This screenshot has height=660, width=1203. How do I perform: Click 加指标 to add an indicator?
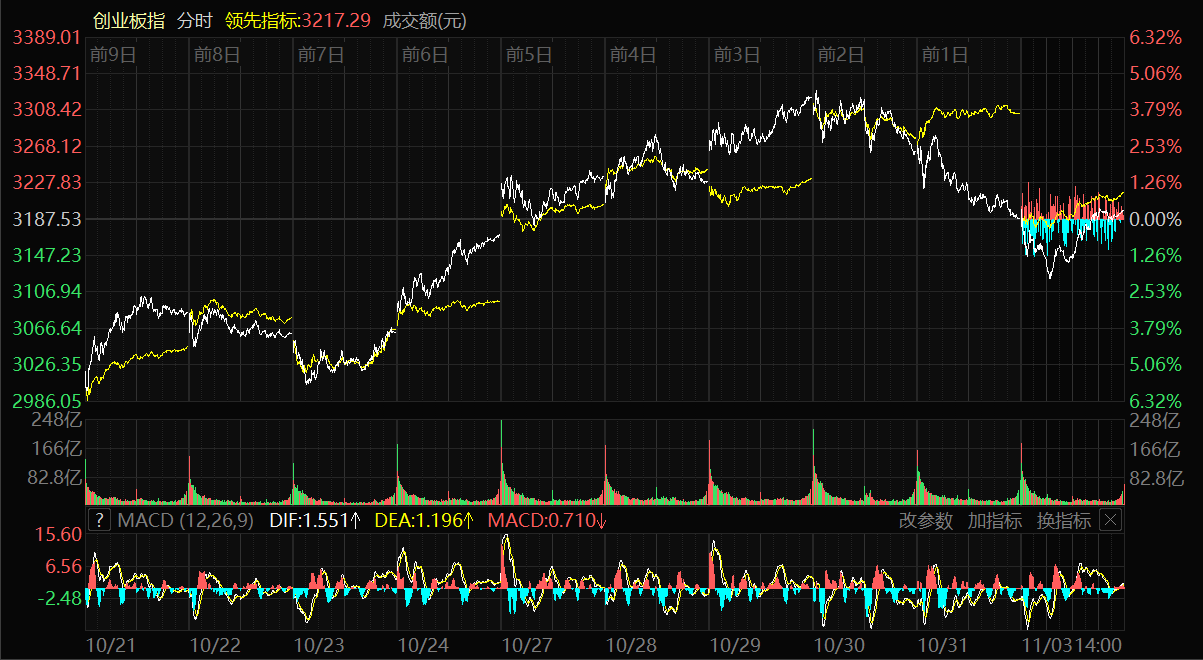(x=994, y=520)
